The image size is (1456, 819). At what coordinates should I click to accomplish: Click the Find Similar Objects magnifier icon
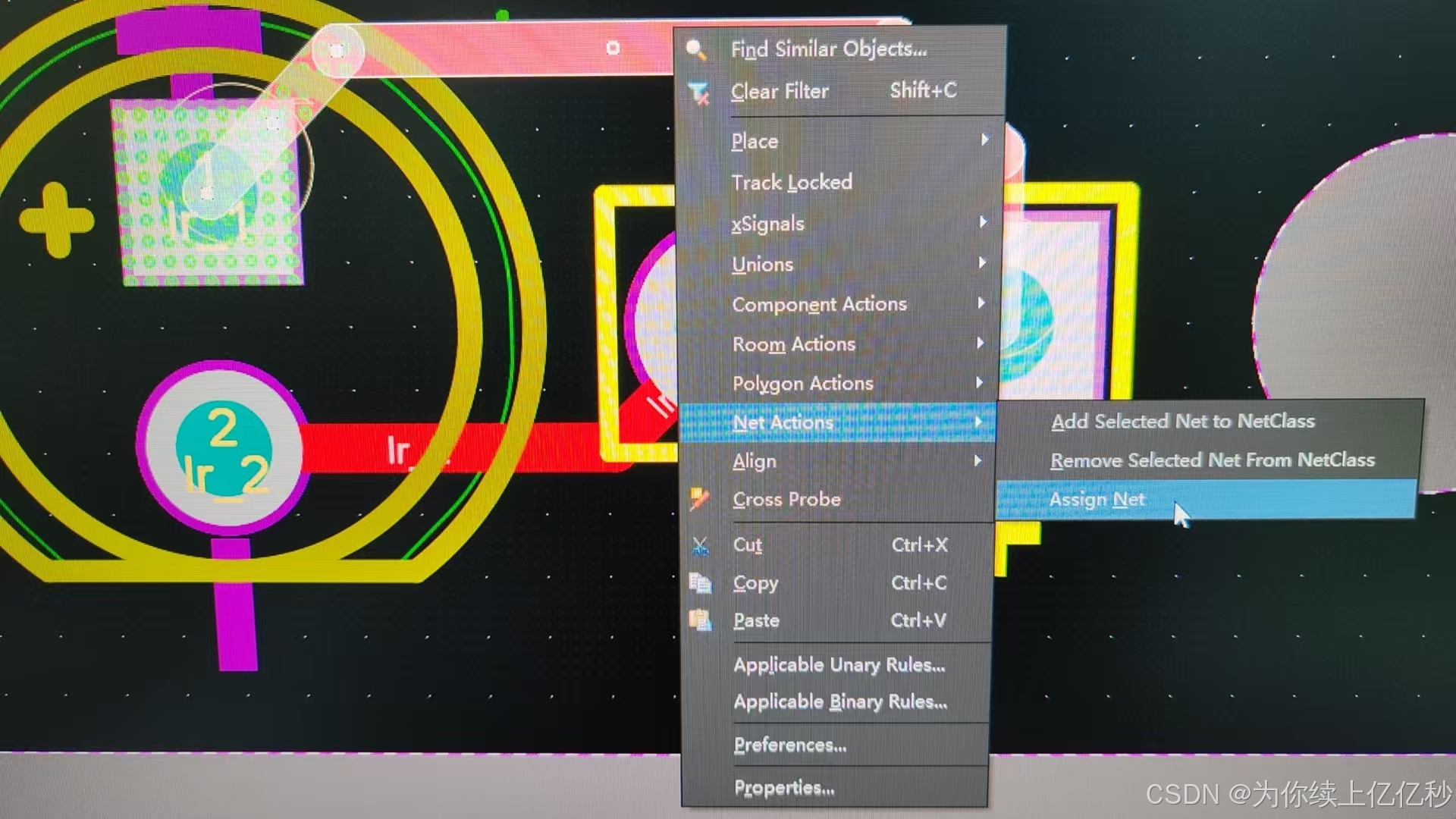[696, 50]
